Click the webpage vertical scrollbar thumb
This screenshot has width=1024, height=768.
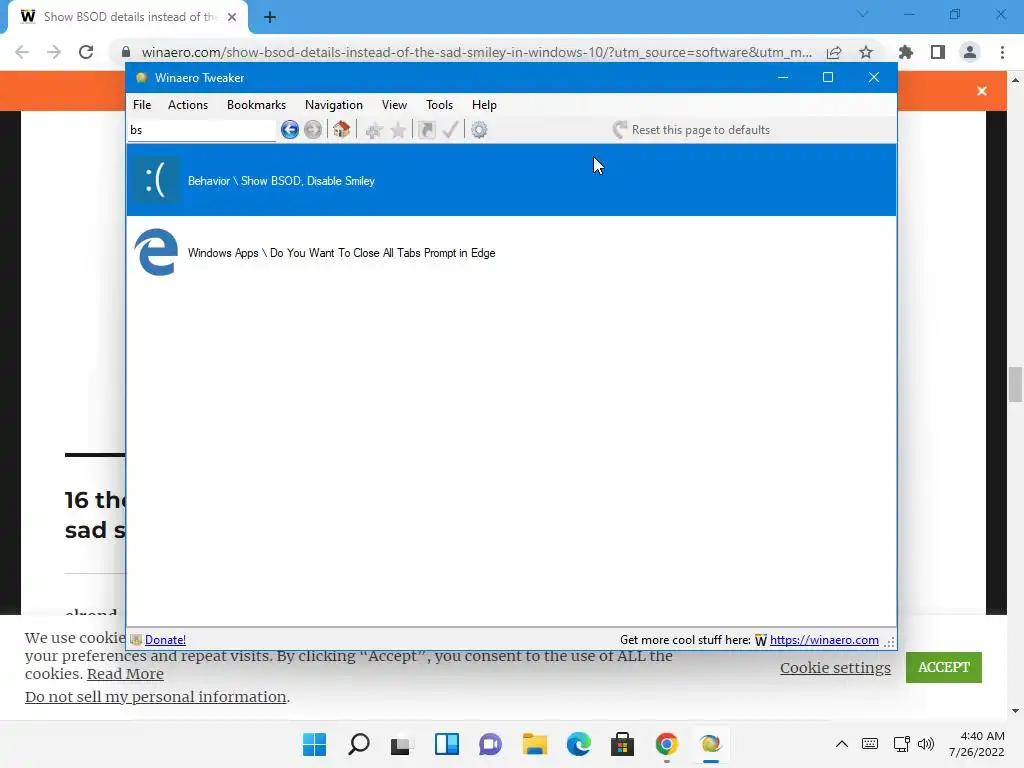tap(1015, 385)
